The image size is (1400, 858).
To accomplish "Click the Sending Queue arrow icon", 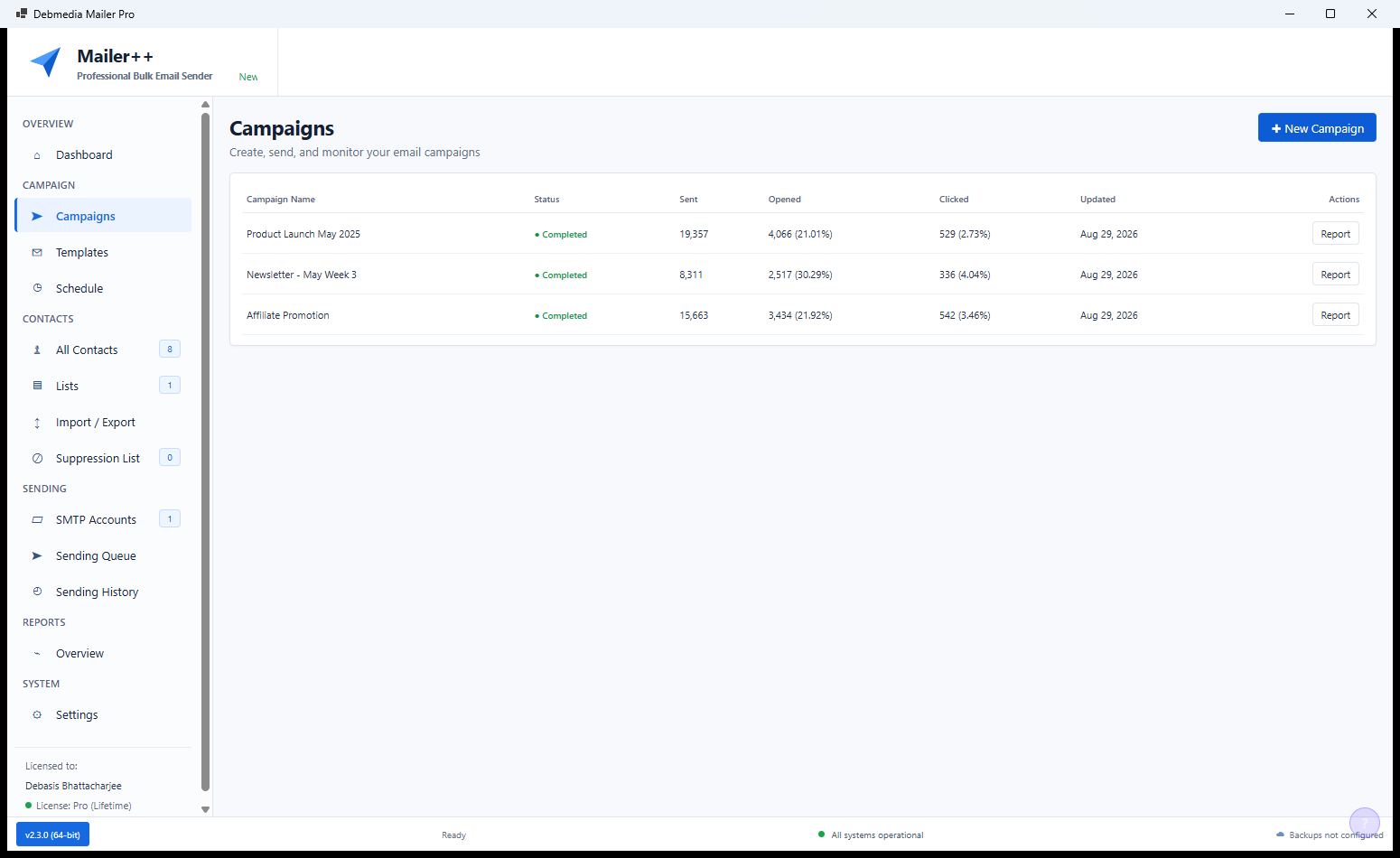I will (x=37, y=556).
